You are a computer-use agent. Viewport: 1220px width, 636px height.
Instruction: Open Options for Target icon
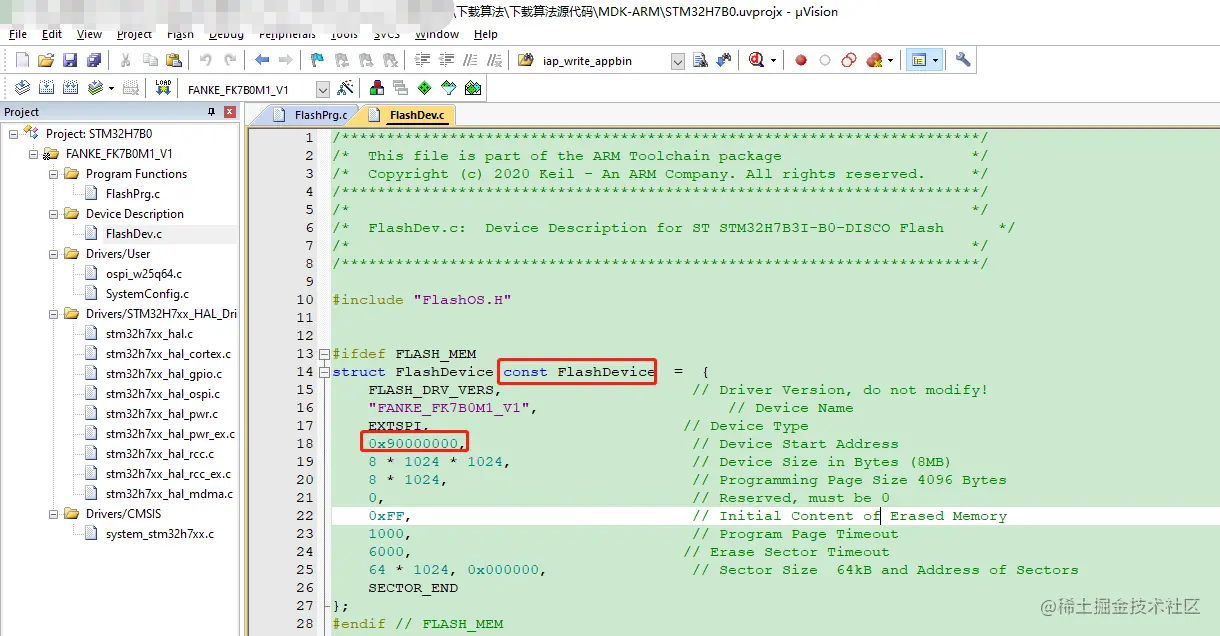click(345, 88)
